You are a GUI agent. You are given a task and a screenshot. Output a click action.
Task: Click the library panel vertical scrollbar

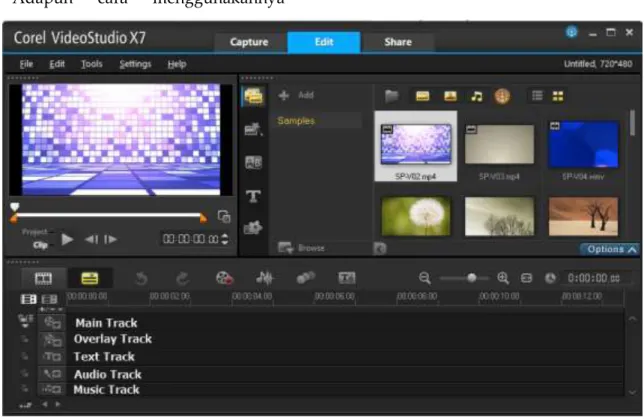(x=632, y=123)
